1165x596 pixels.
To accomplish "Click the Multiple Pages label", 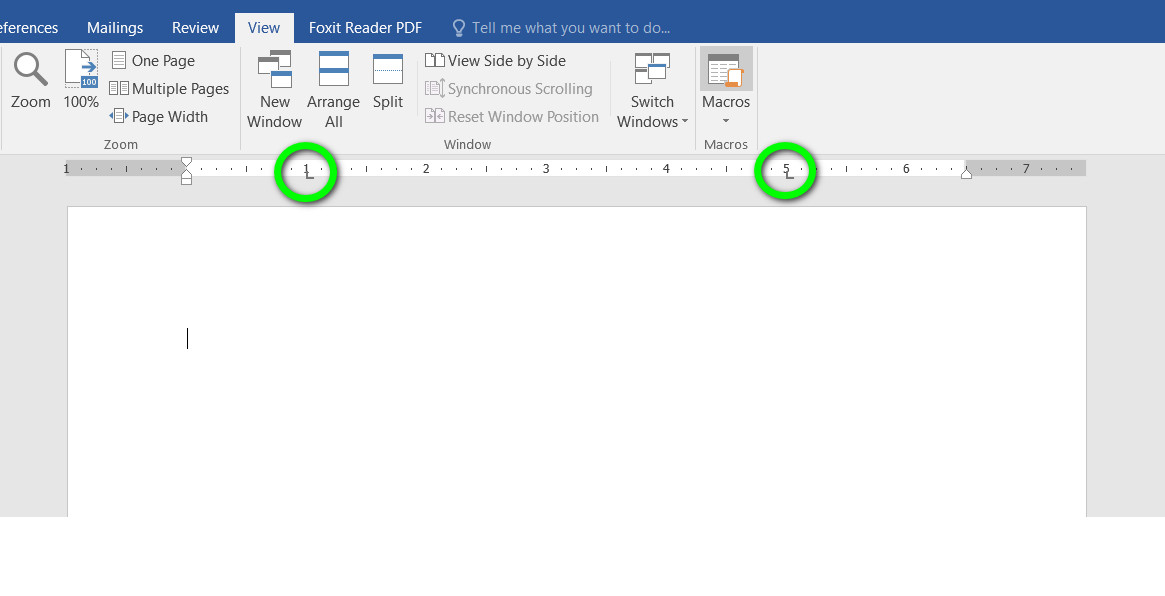I will pyautogui.click(x=181, y=88).
